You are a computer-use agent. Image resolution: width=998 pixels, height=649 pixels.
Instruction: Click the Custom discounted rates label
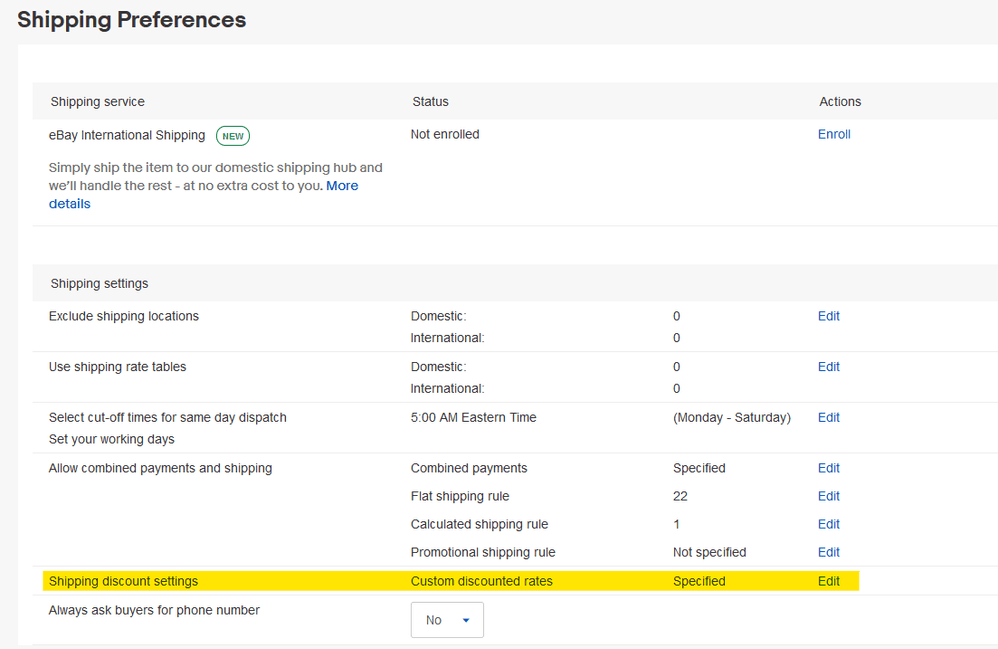click(x=482, y=581)
